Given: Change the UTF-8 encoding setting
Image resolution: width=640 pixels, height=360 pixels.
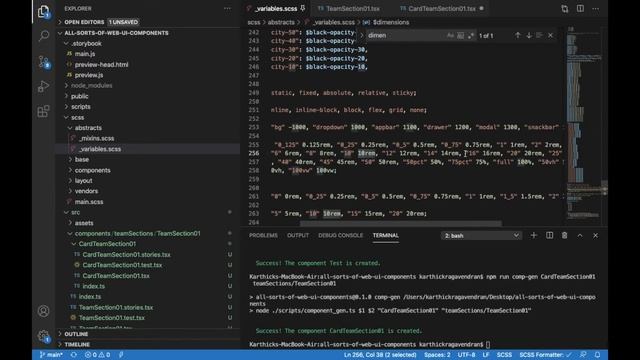Looking at the screenshot, I should coord(466,355).
